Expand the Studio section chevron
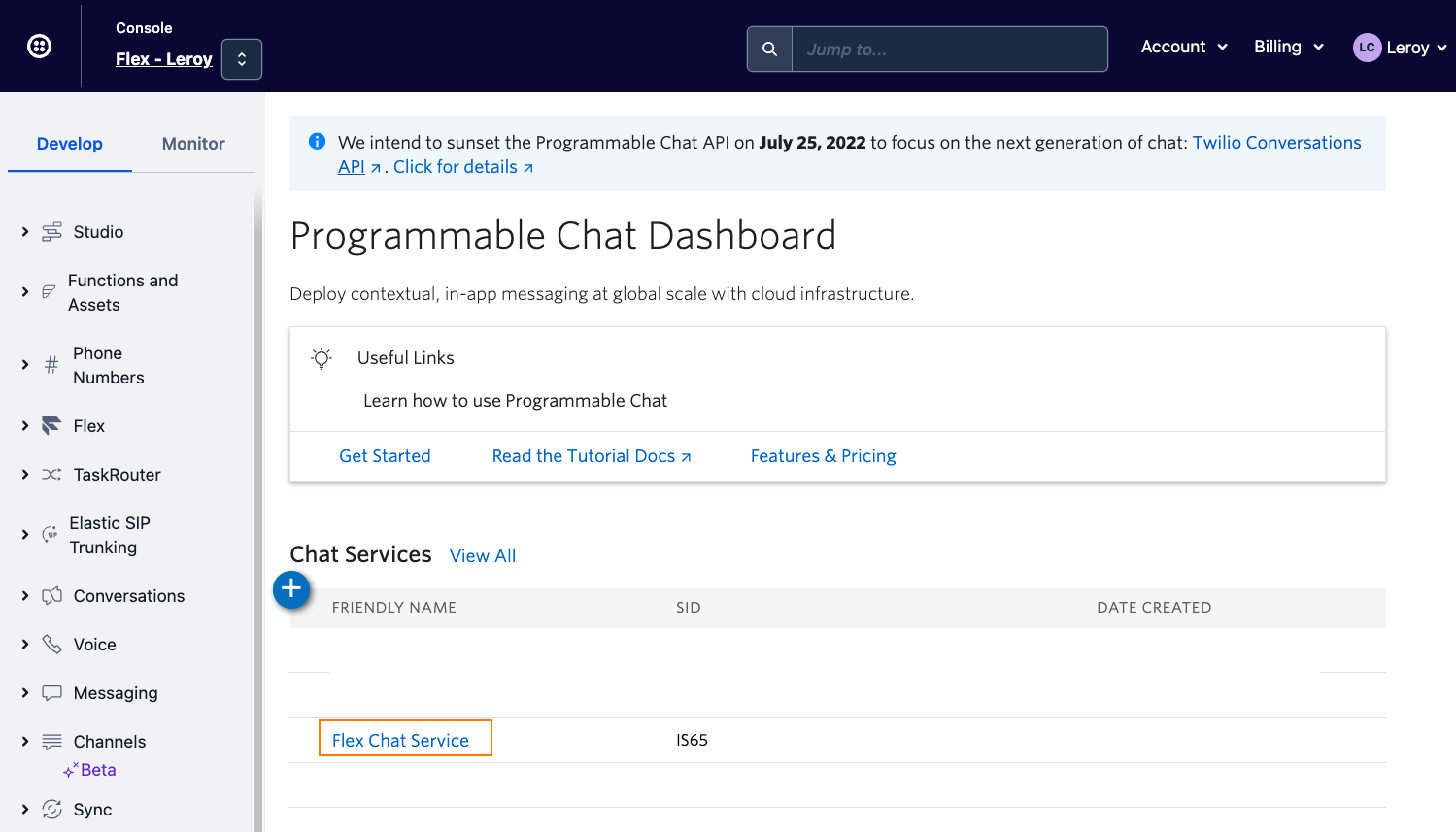 coord(25,232)
